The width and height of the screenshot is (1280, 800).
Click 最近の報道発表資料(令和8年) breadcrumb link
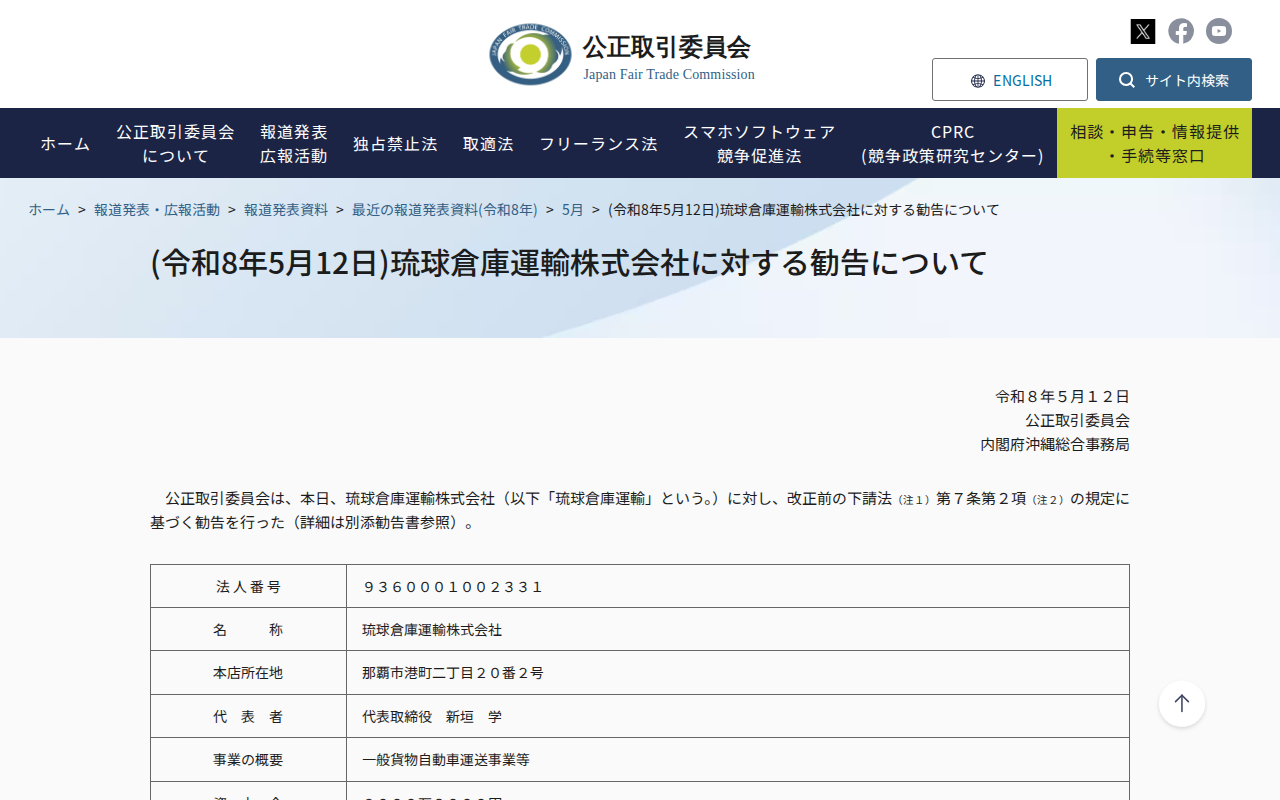[445, 210]
